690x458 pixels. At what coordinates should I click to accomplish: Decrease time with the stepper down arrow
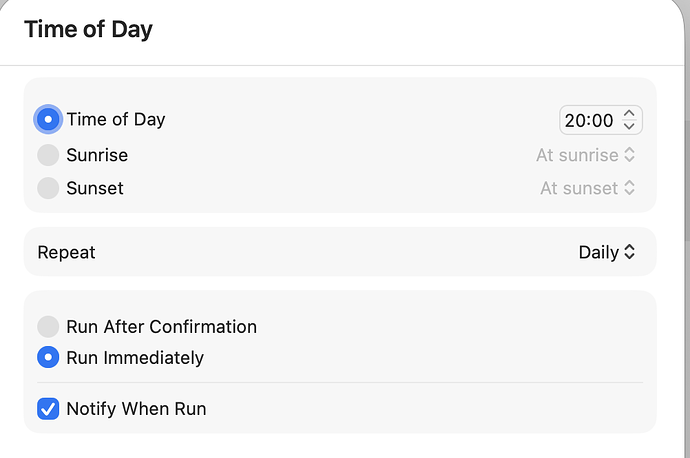629,126
